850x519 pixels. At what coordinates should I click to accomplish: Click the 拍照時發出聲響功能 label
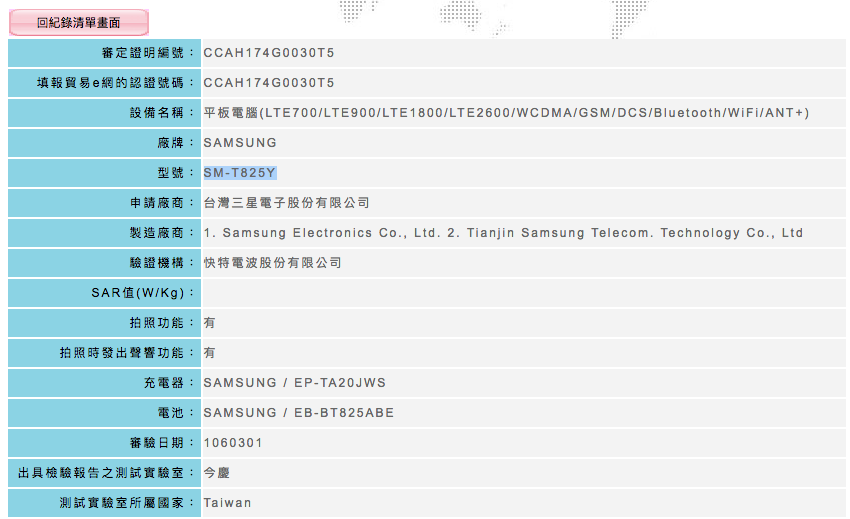[127, 353]
